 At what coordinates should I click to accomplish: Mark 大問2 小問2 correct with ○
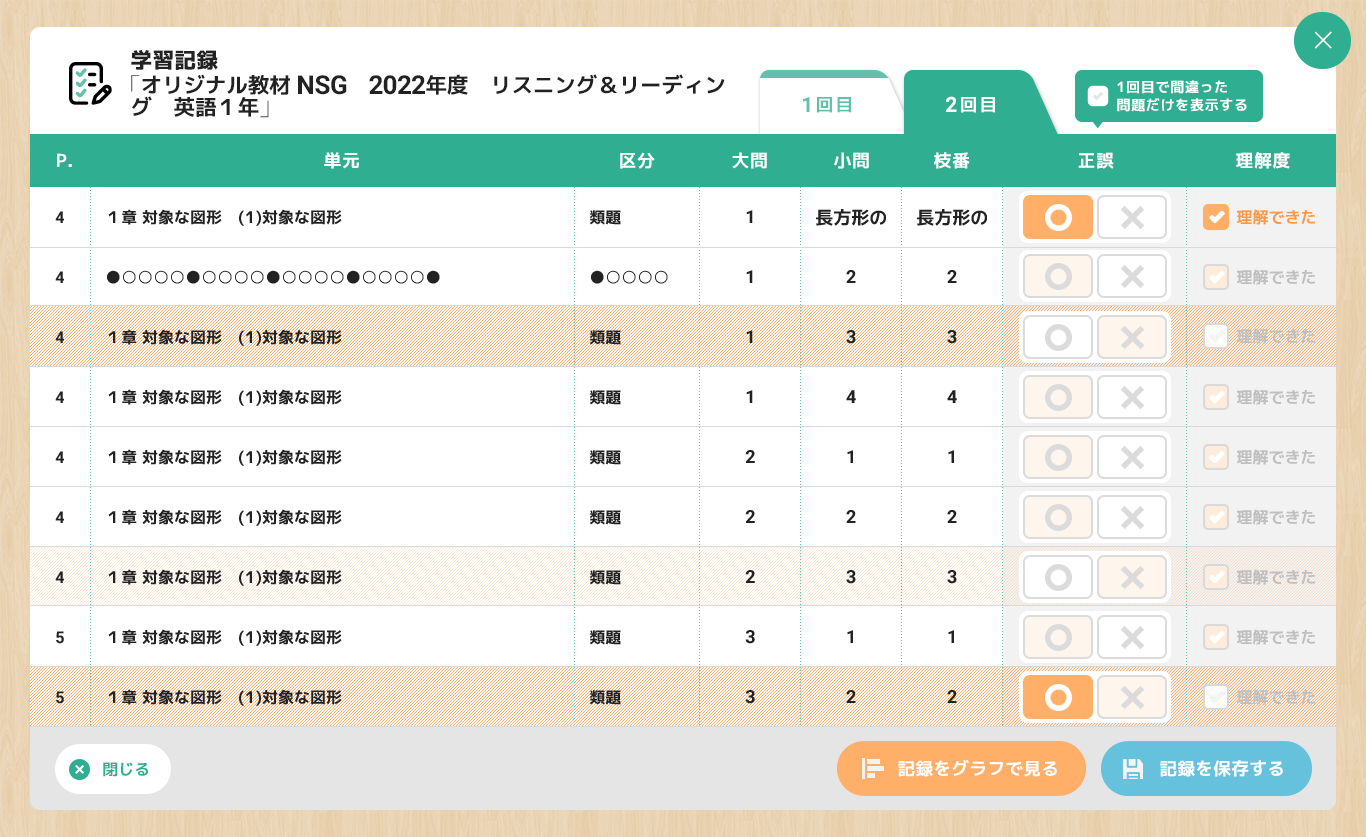[1058, 517]
